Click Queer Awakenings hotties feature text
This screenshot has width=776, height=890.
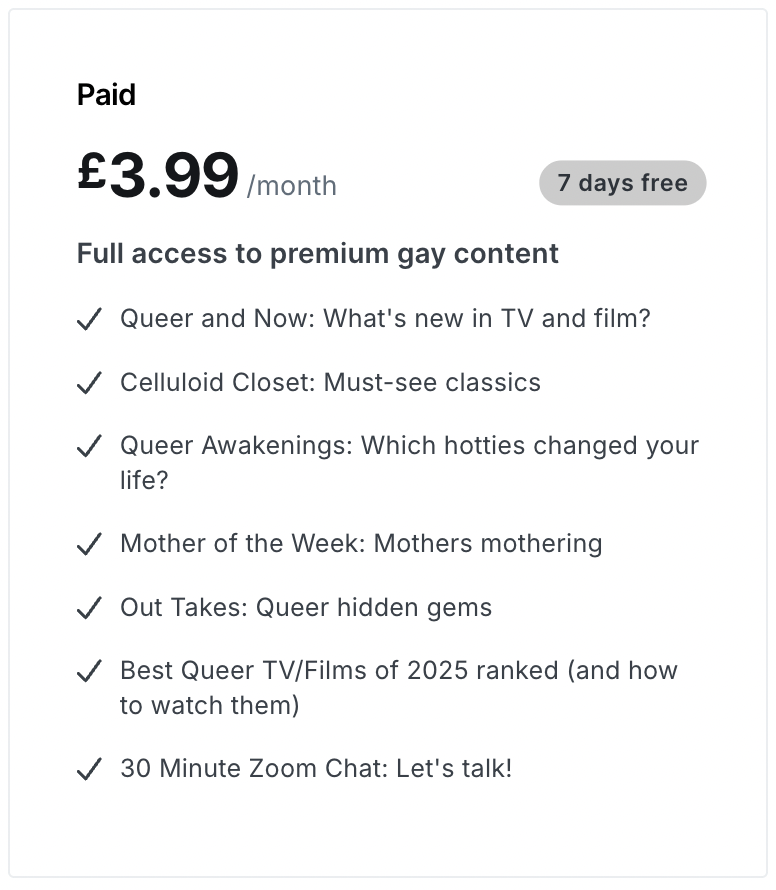click(409, 445)
